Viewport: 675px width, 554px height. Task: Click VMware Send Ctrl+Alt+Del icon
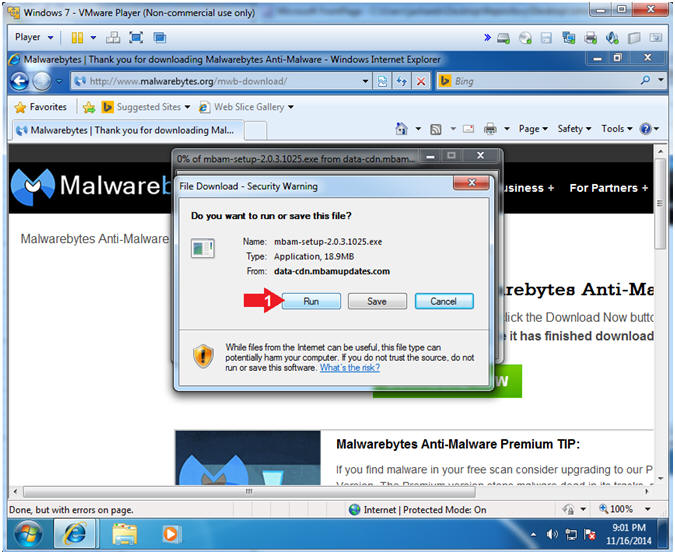[x=113, y=38]
